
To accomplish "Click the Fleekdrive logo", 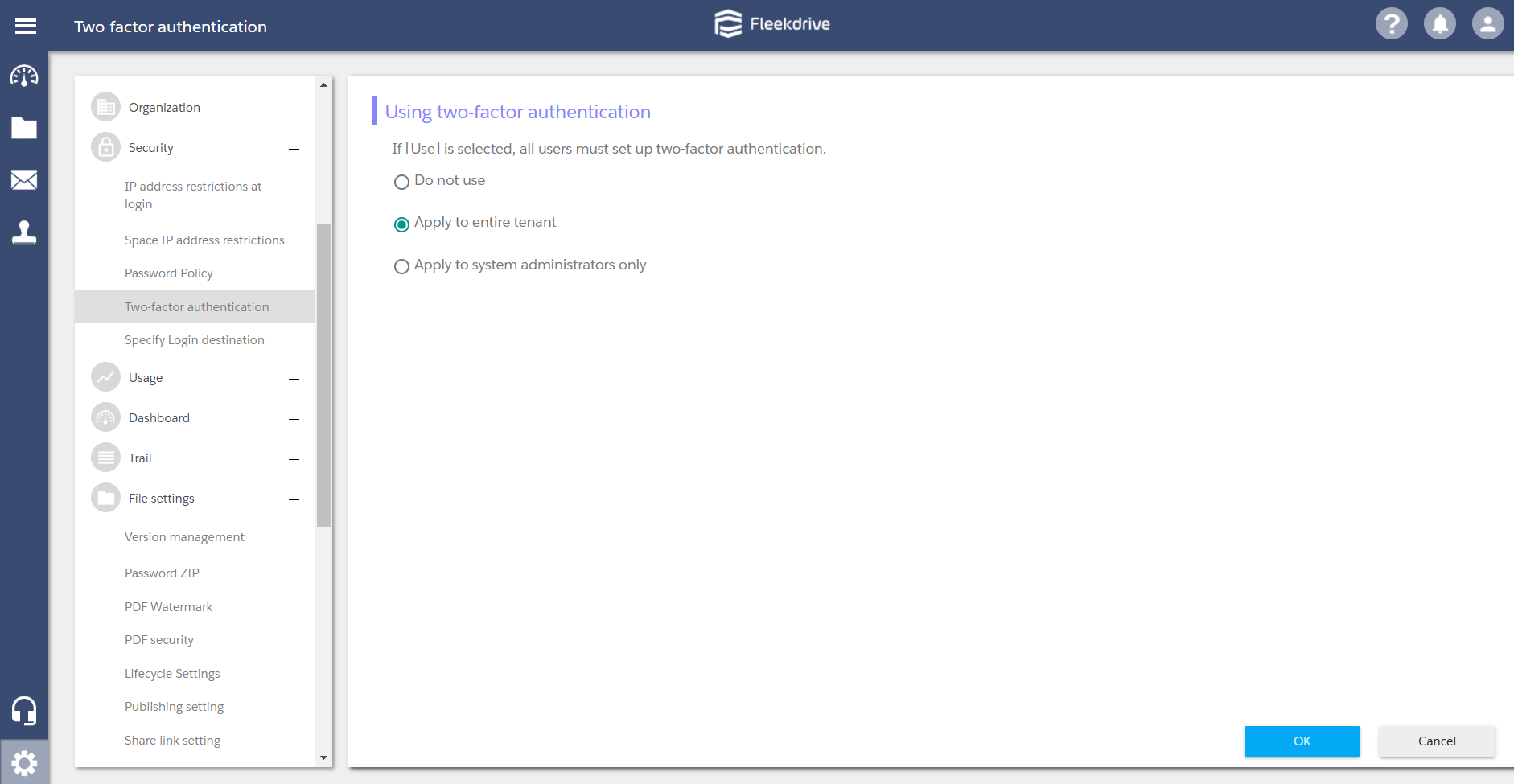I will 772,23.
